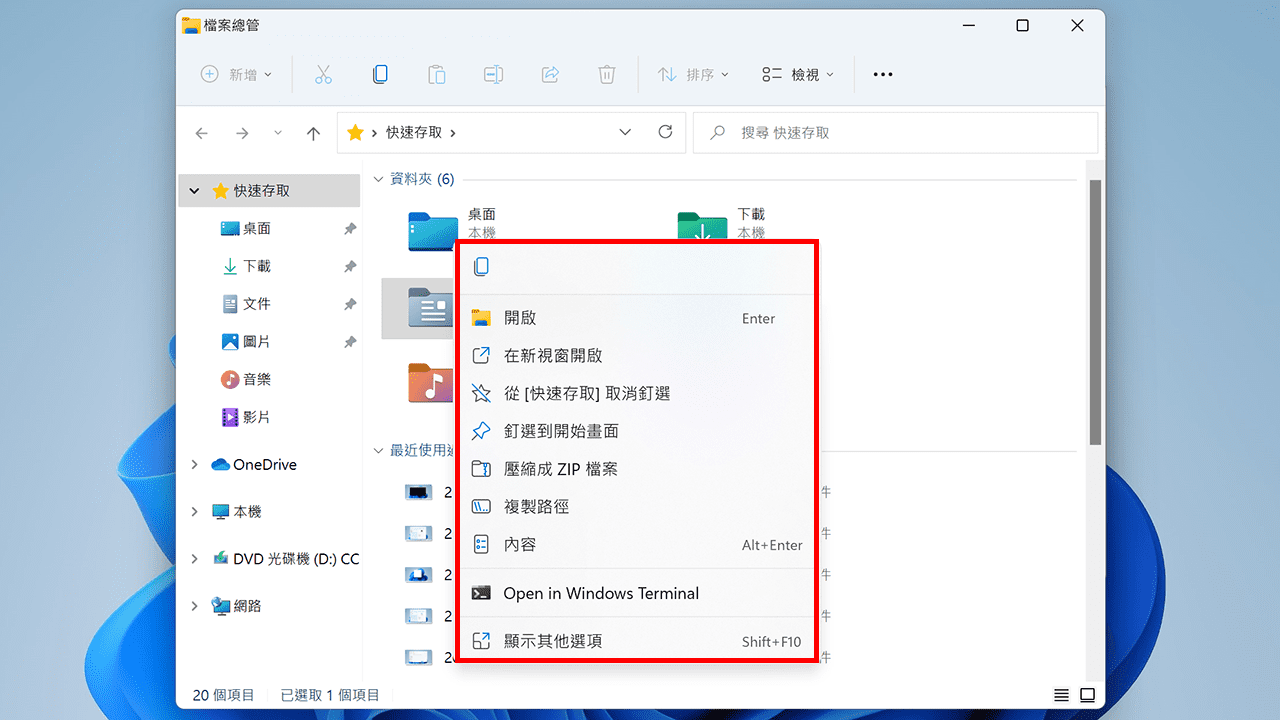Open 桌面 in the sidebar
1280x720 pixels.
(256, 229)
